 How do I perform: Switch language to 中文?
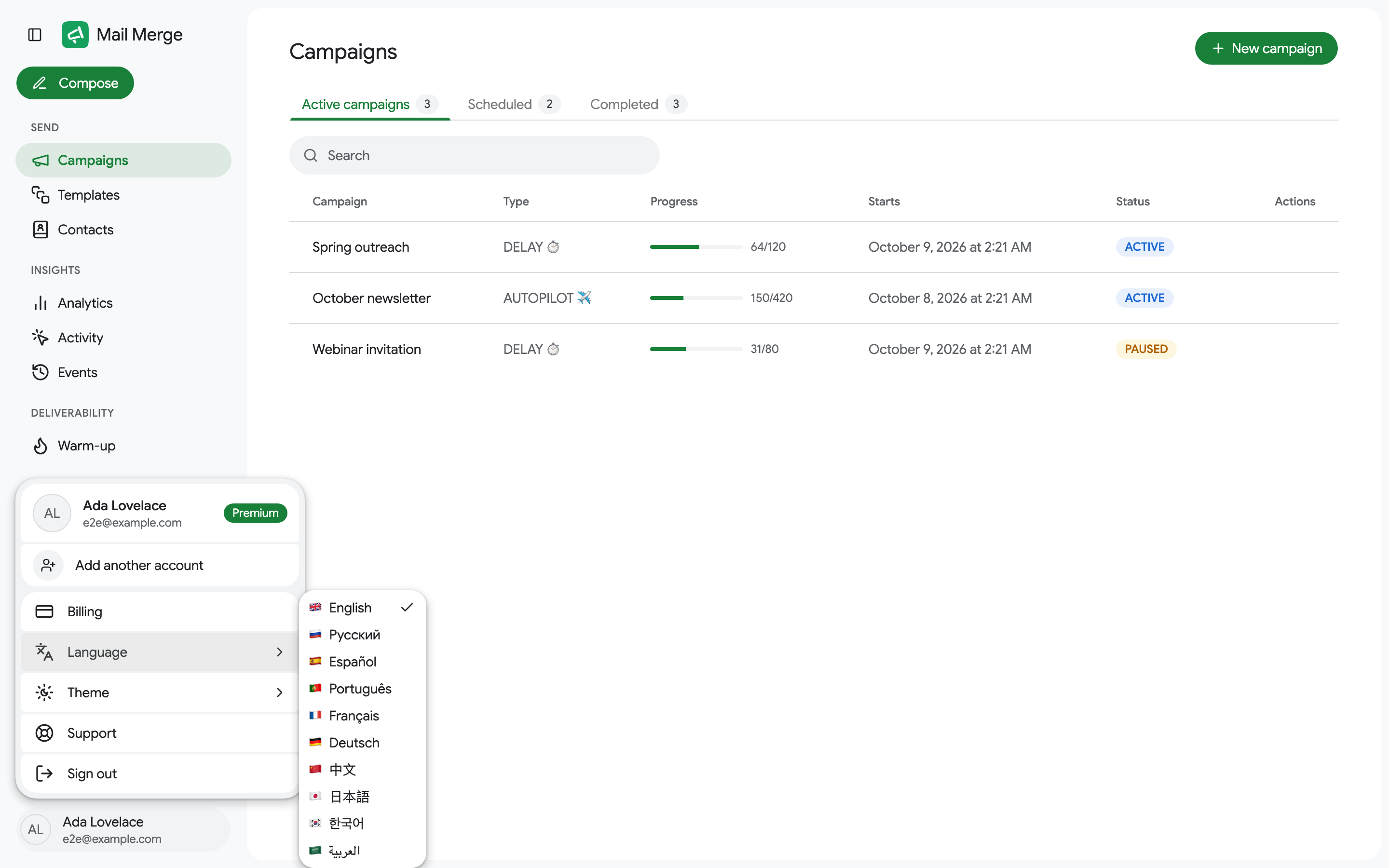pos(363,769)
